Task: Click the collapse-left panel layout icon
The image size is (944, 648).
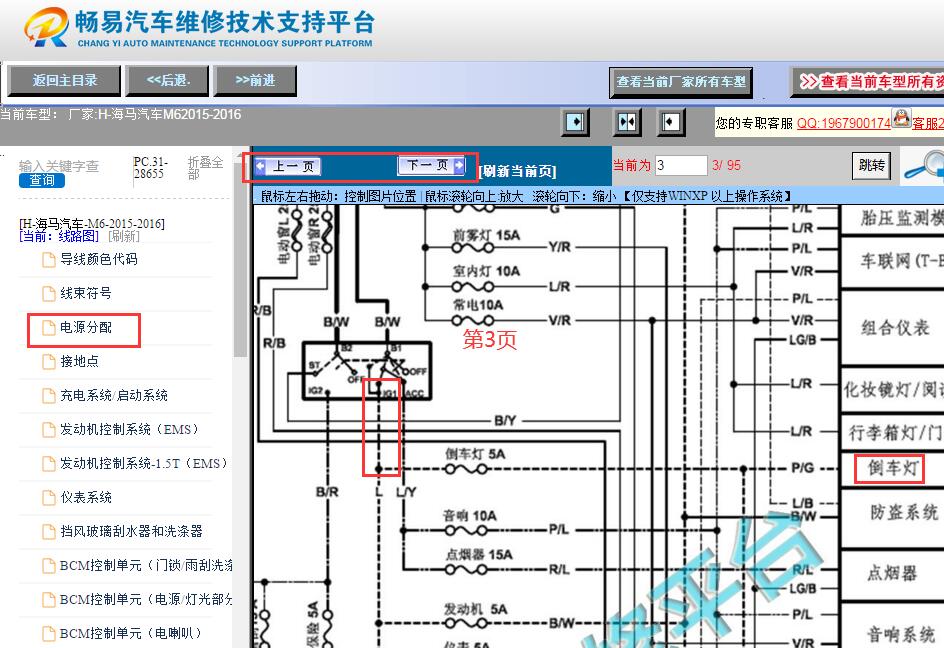Action: tap(575, 123)
